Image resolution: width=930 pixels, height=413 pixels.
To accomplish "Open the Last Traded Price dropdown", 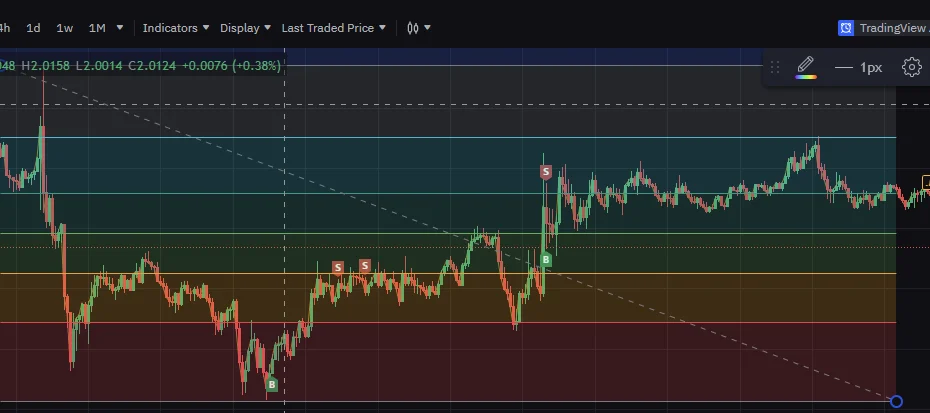I will pos(333,28).
